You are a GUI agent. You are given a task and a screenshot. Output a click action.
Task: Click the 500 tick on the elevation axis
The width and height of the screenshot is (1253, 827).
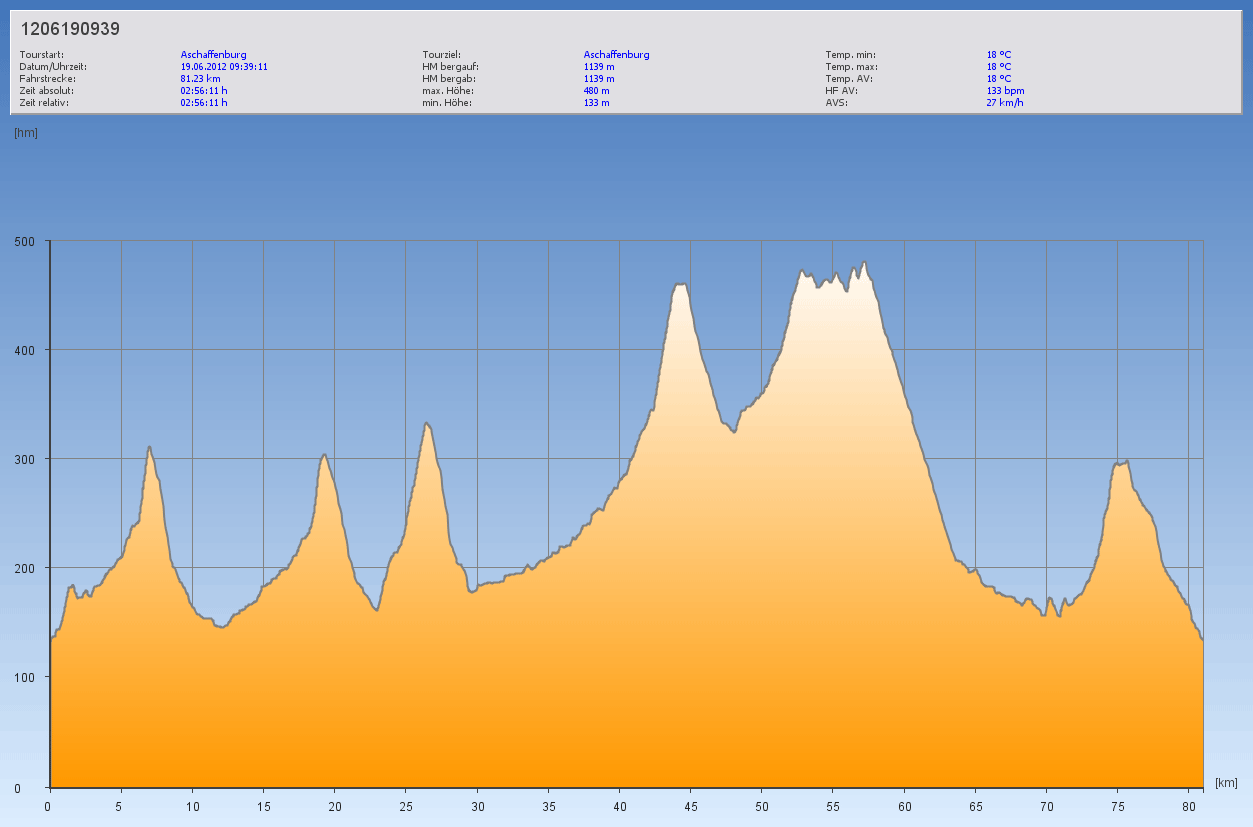point(25,241)
